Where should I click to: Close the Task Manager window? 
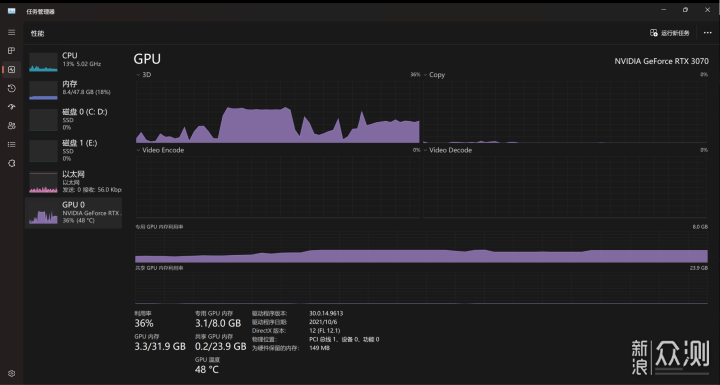click(707, 10)
